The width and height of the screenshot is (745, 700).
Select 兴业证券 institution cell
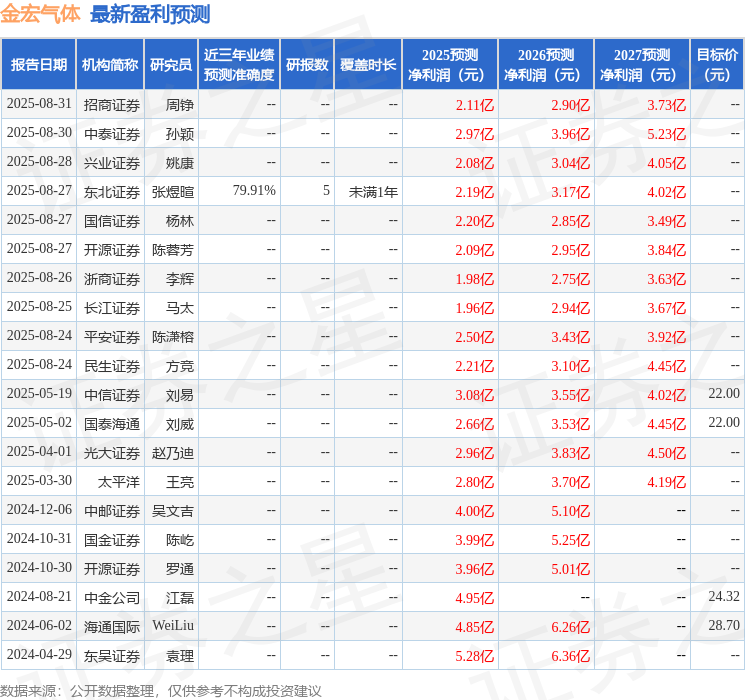click(112, 163)
